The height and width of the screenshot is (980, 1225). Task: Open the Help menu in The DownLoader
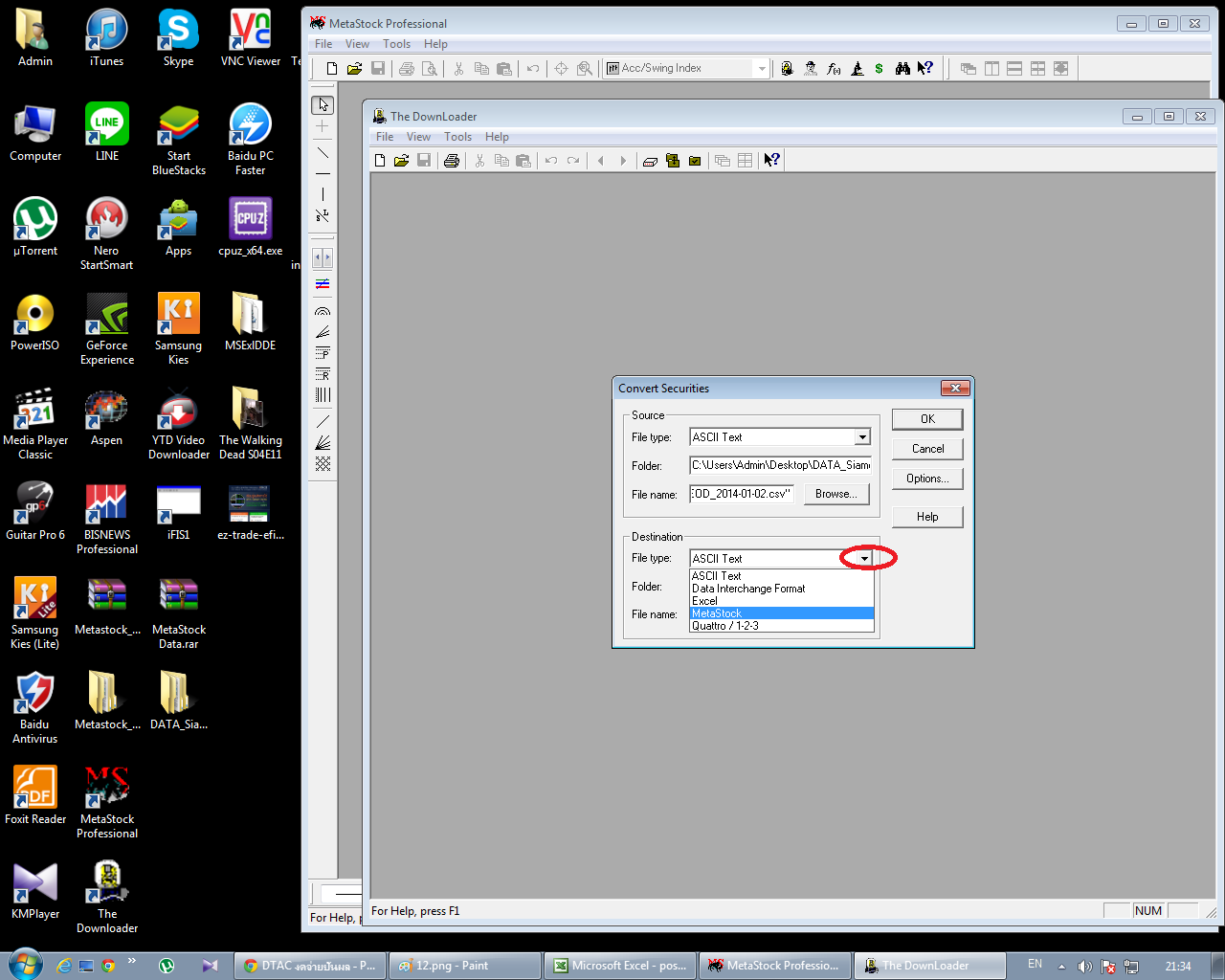click(497, 137)
